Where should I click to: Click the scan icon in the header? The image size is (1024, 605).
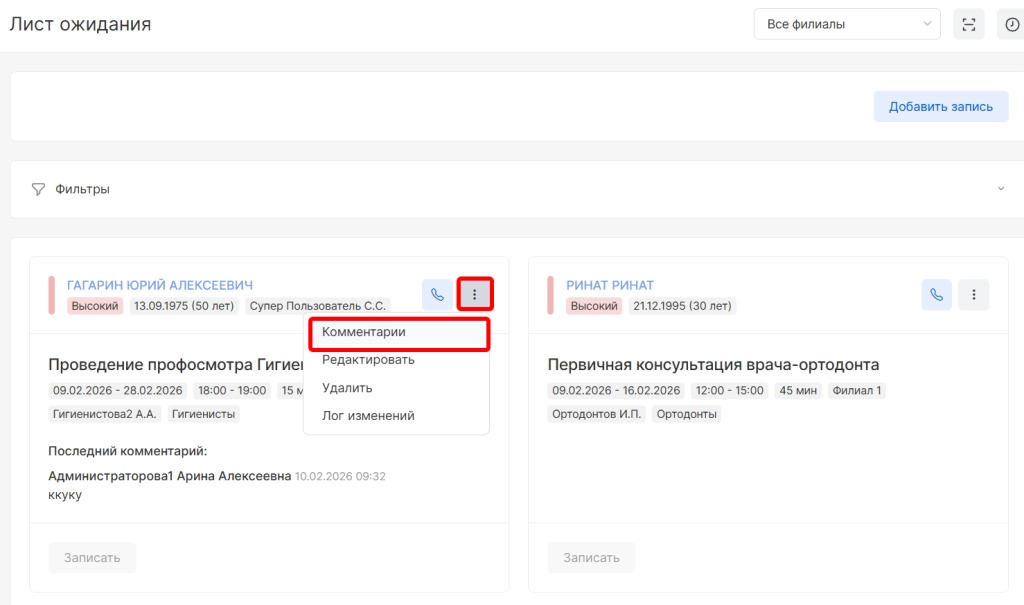[x=968, y=25]
